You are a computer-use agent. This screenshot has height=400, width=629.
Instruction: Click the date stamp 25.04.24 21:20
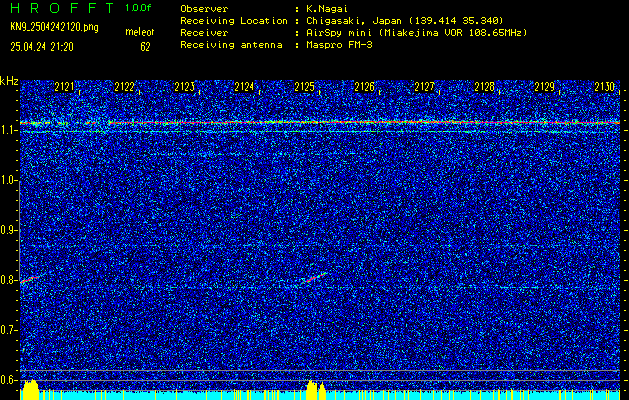(x=42, y=47)
